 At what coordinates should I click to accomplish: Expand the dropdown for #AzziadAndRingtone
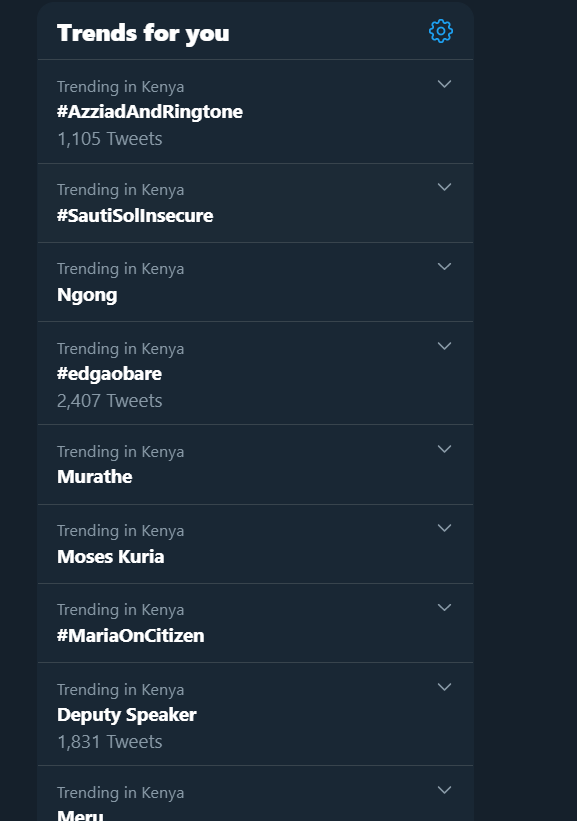(x=444, y=84)
